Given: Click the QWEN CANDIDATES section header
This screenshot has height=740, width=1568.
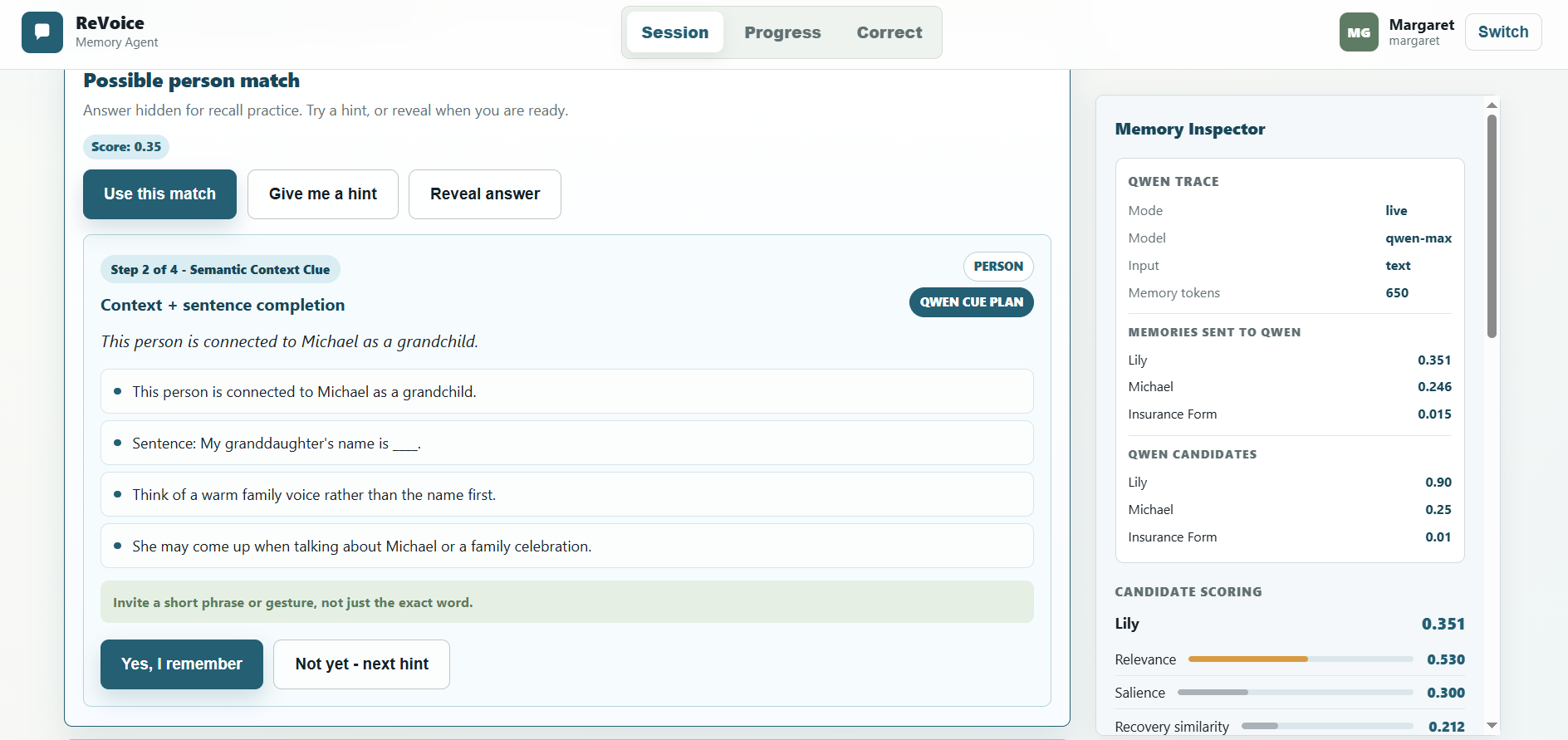Looking at the screenshot, I should point(1193,454).
